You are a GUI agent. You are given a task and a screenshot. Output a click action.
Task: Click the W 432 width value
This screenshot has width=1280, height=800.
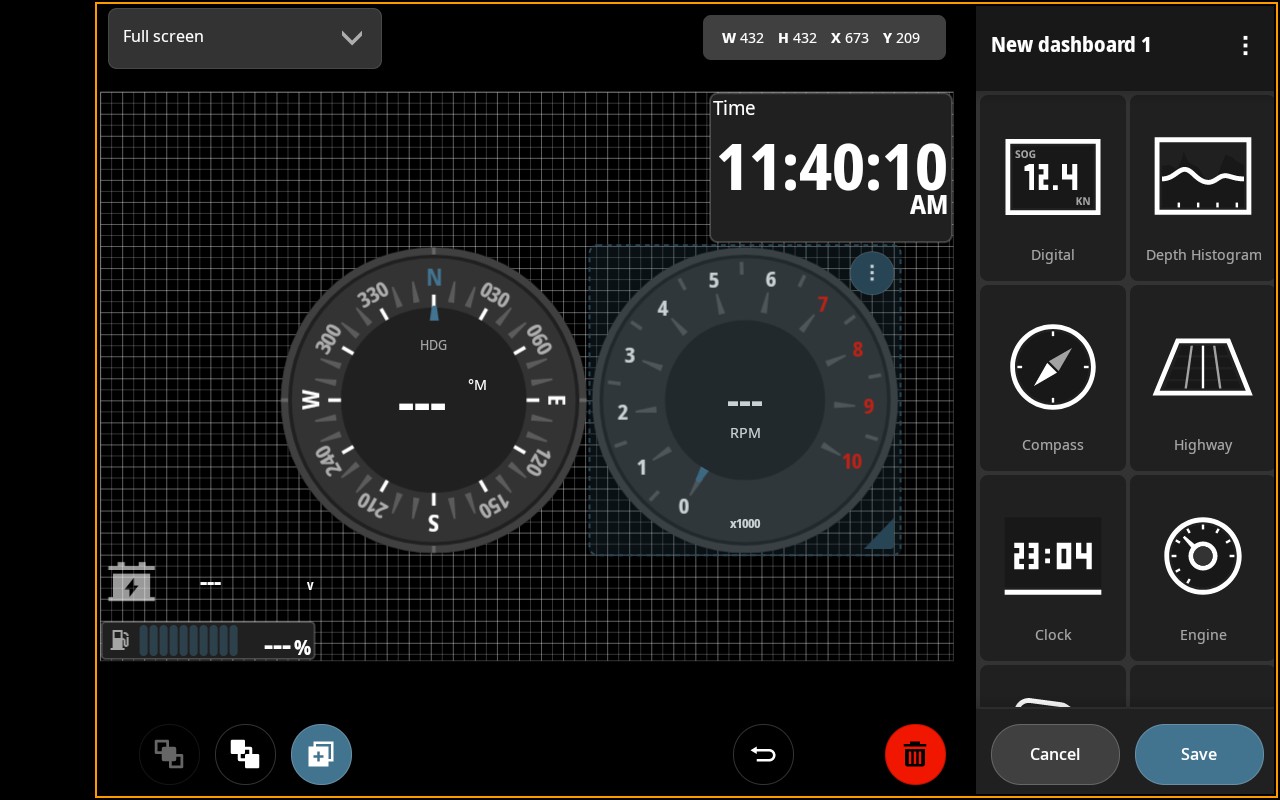743,38
